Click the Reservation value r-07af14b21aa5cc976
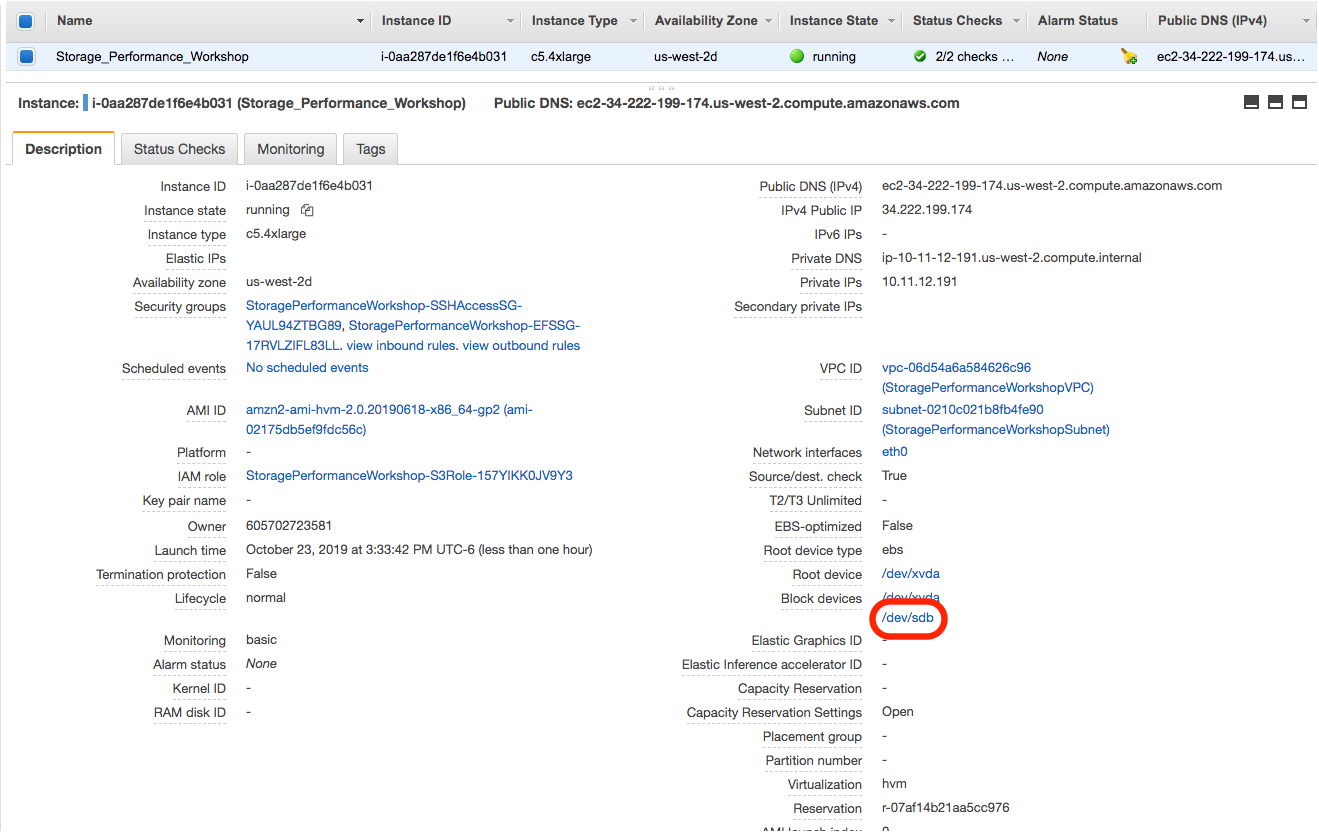This screenshot has width=1319, height=832. [946, 808]
